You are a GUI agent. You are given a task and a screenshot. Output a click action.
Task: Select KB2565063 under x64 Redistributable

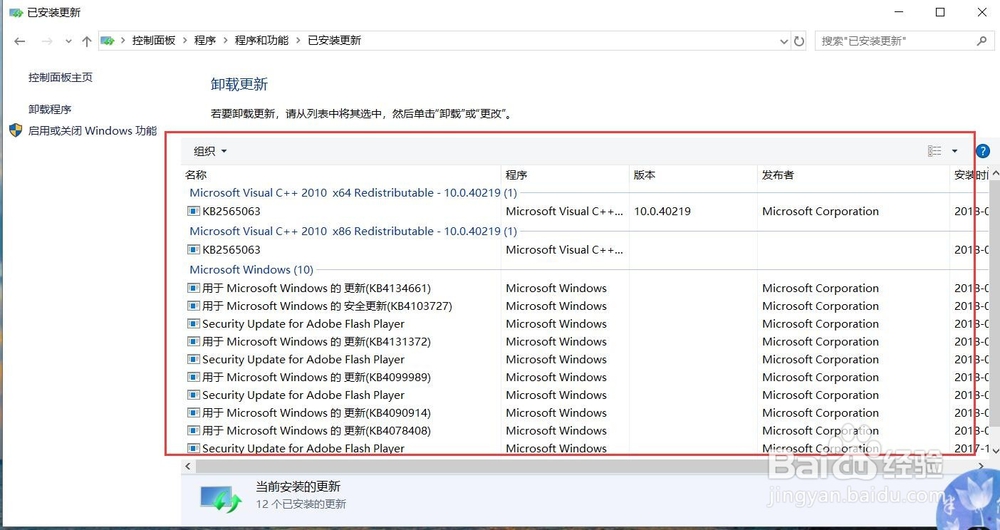coord(232,211)
